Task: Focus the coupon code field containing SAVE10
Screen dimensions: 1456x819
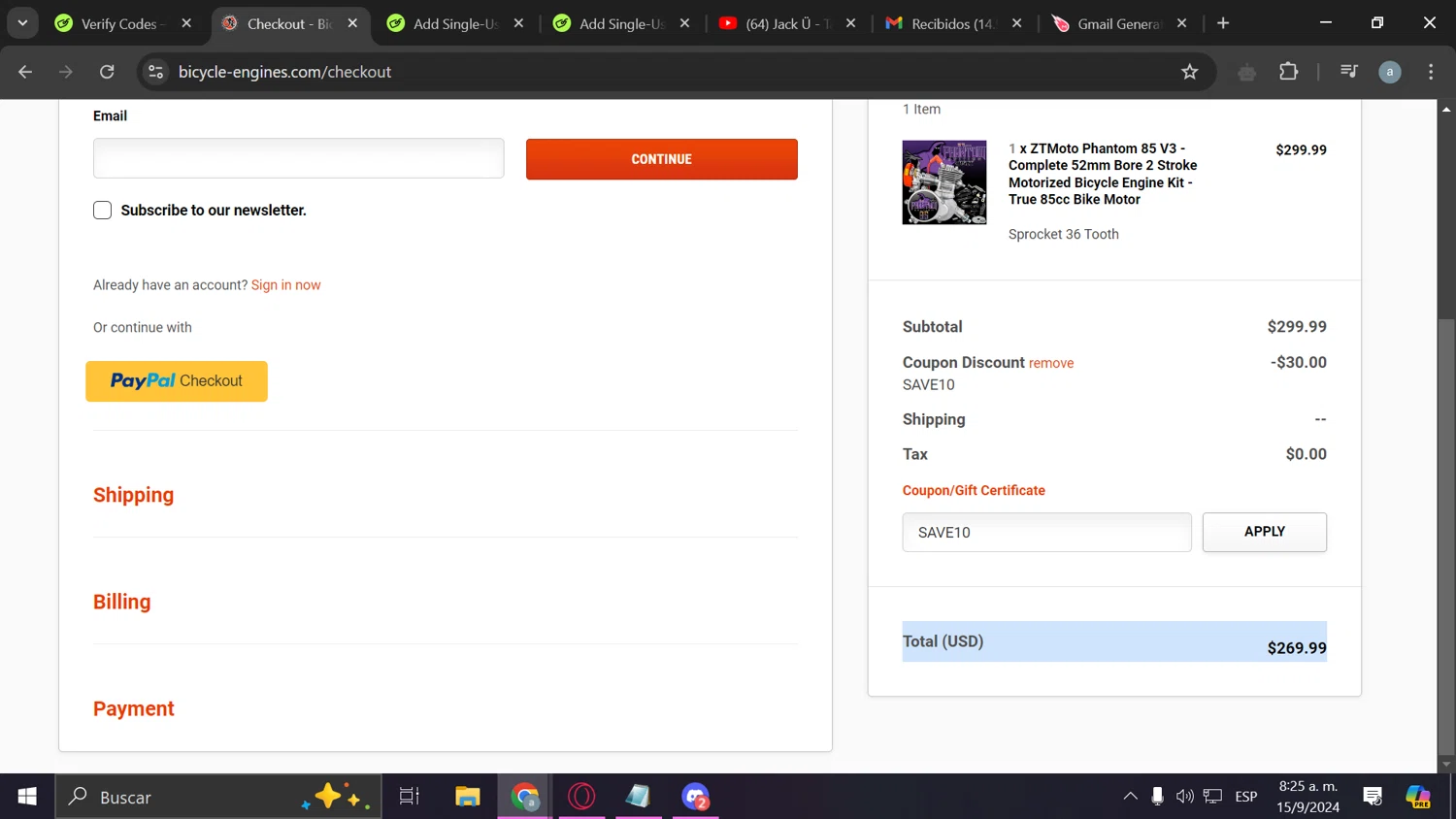Action: click(1046, 532)
